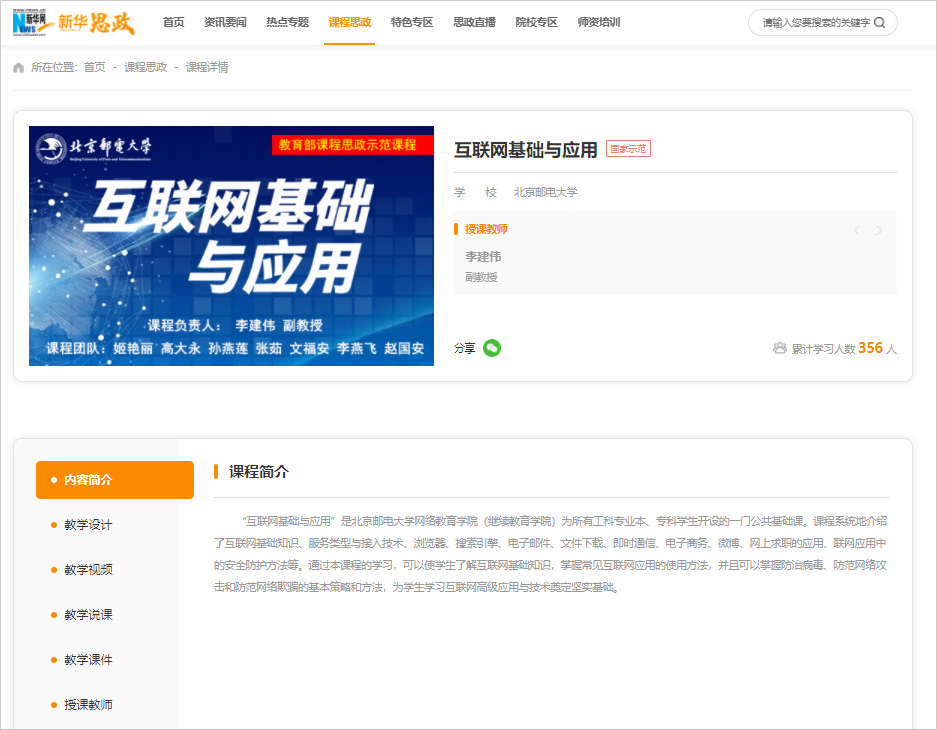
Task: Click the 首页 breadcrumb link
Action: (x=94, y=68)
